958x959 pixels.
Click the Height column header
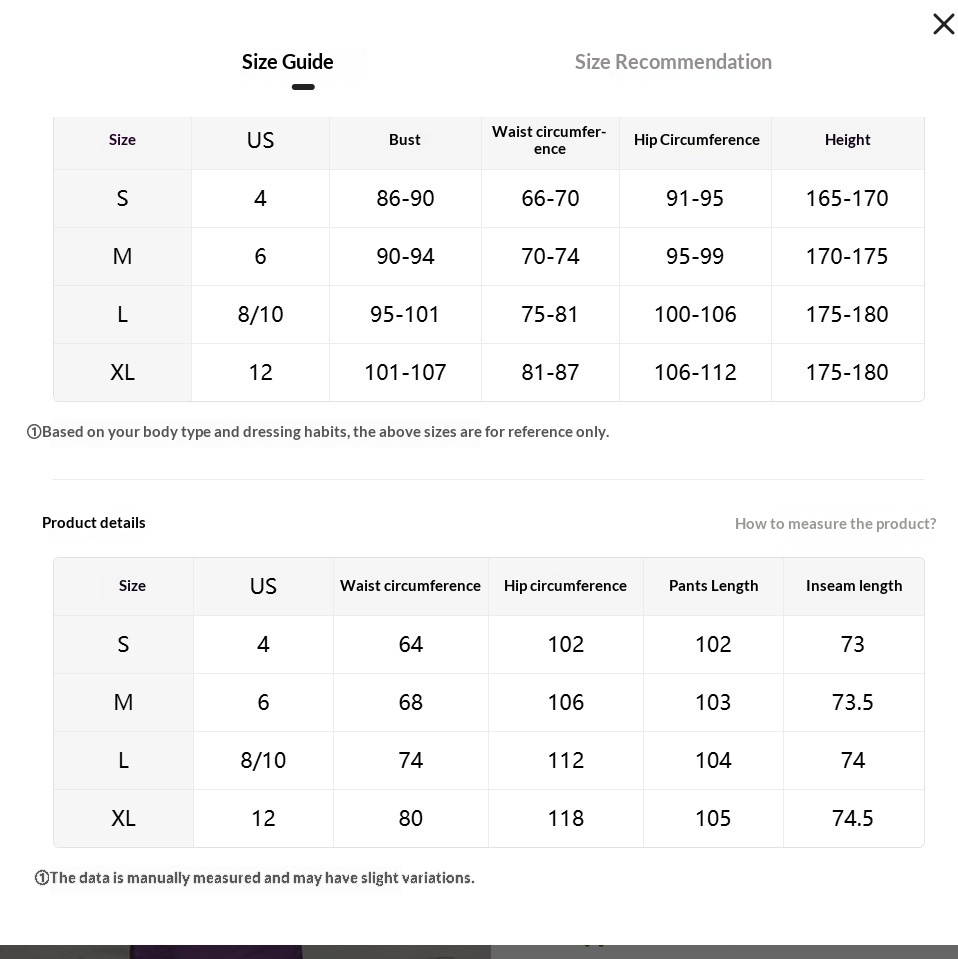tap(848, 140)
